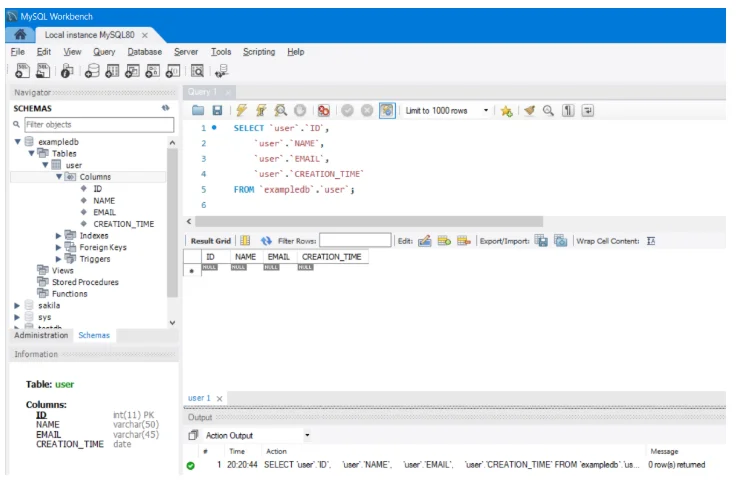Execute the query with the lightning bolt icon
Screen dimensions: 737x488
tap(241, 110)
